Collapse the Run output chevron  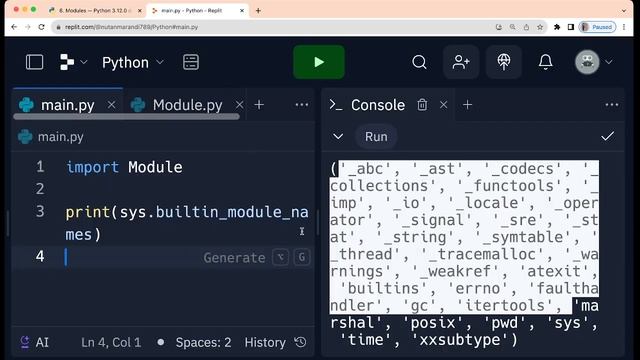[338, 136]
